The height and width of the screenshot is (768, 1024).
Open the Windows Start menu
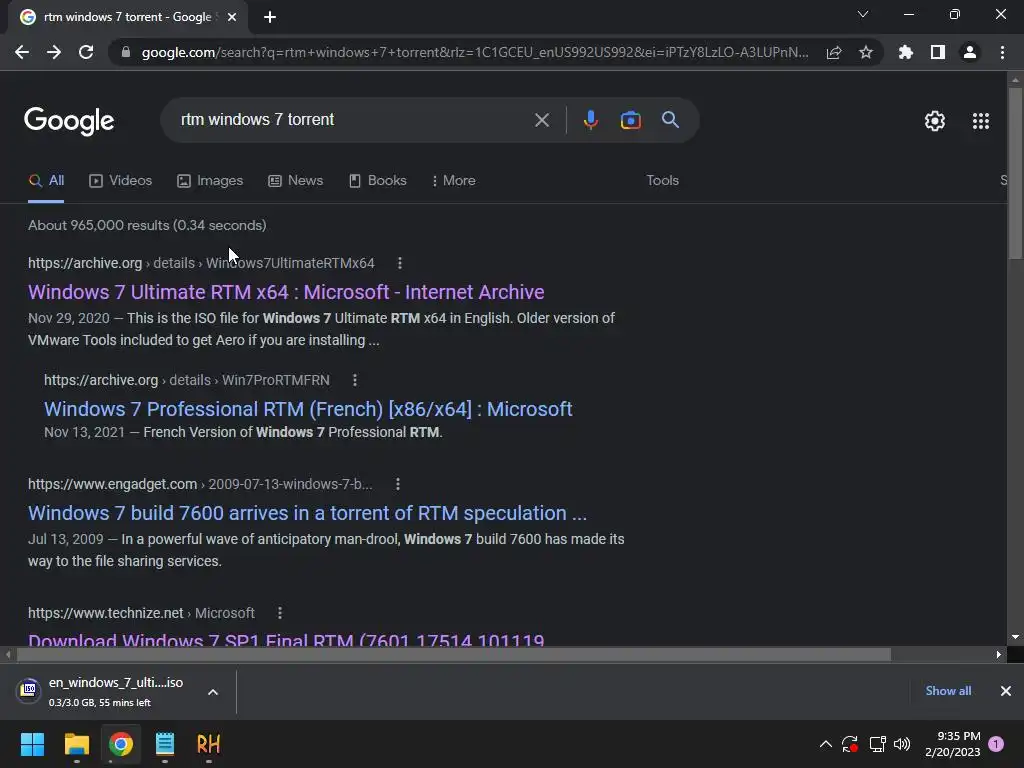pos(32,744)
